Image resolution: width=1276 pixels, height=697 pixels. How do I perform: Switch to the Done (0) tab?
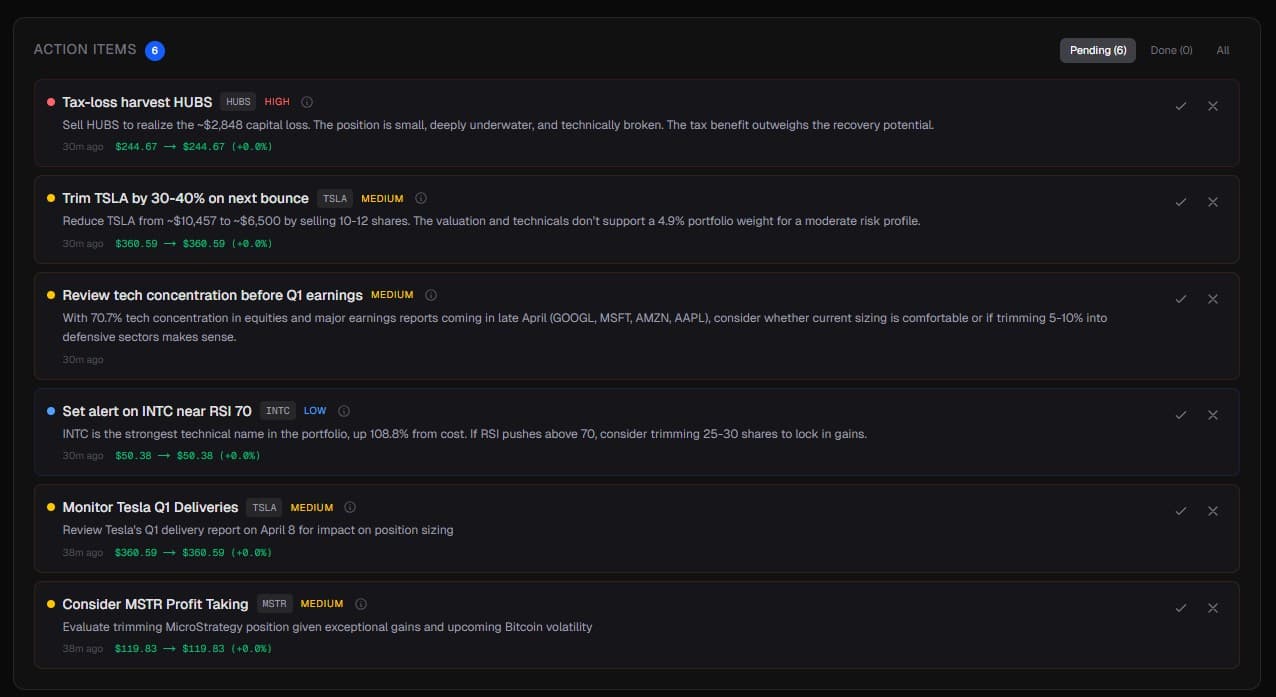(x=1170, y=50)
